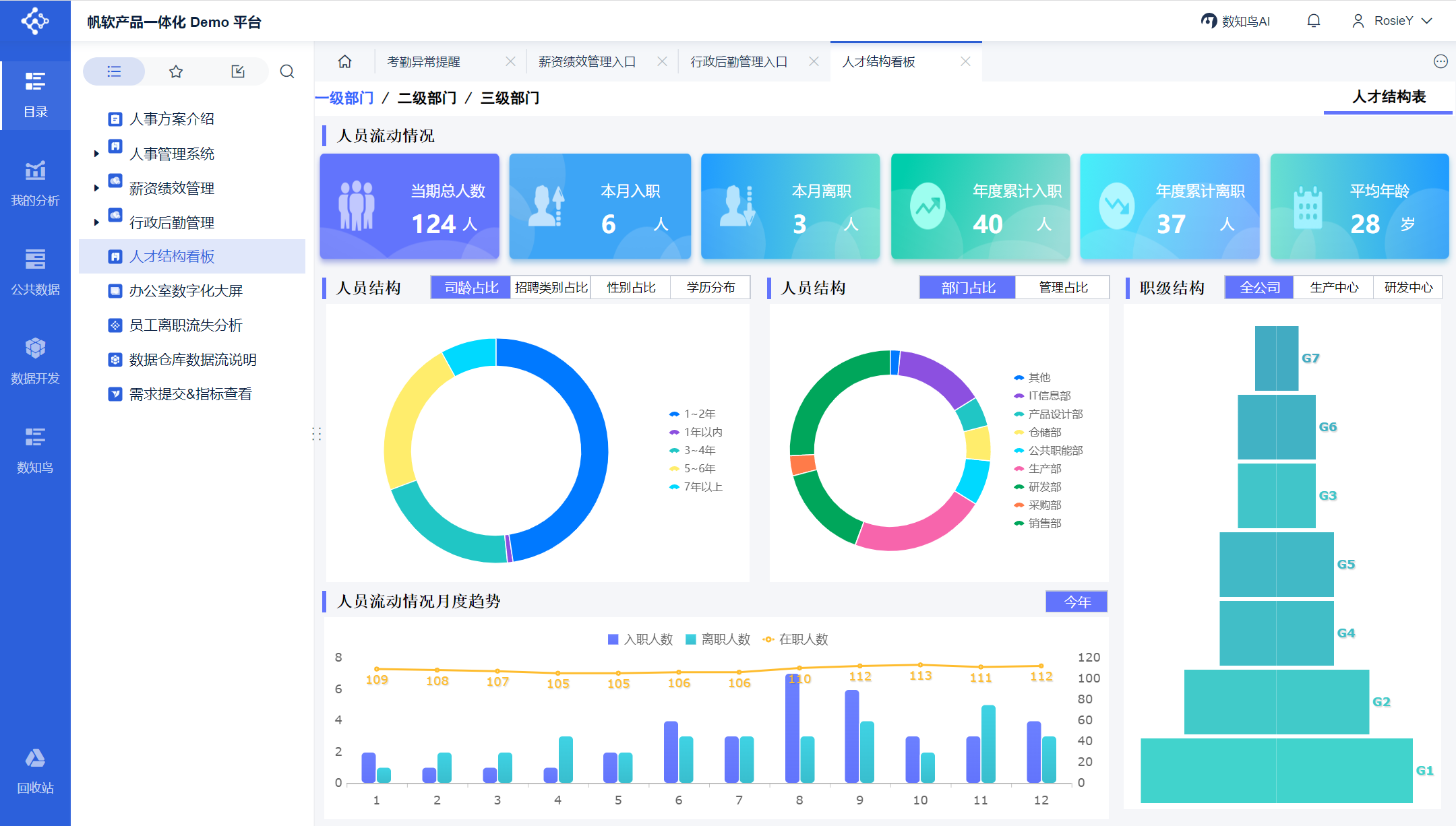Switch to the 考勤异常提醒 tab
The width and height of the screenshot is (1456, 826).
(423, 61)
